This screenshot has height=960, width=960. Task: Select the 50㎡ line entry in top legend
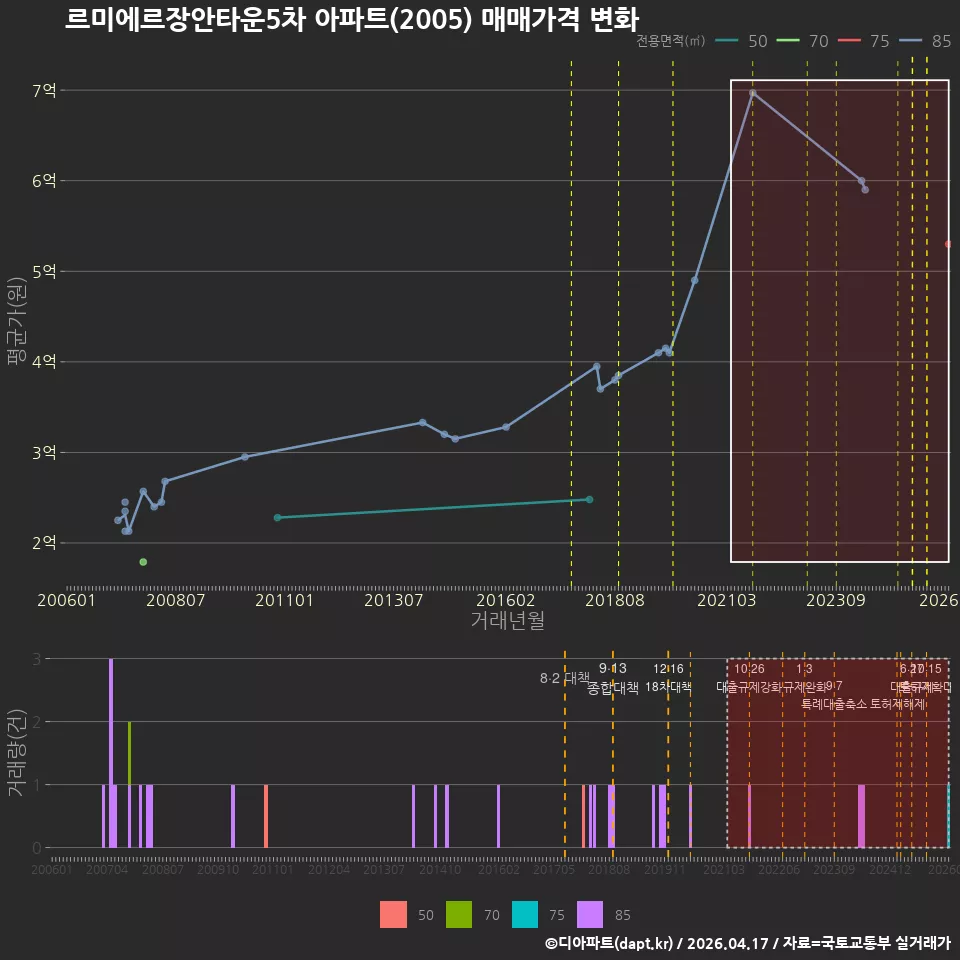pos(741,41)
